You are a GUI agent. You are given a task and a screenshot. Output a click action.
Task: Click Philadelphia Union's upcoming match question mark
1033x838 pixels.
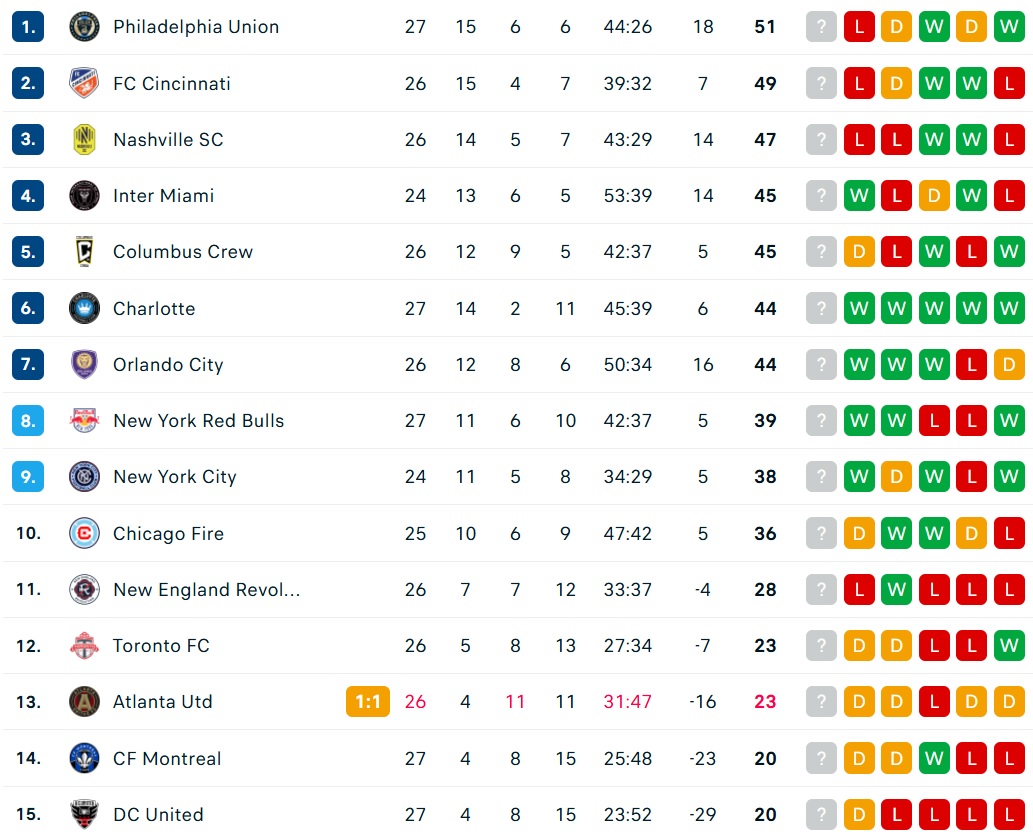tap(822, 27)
